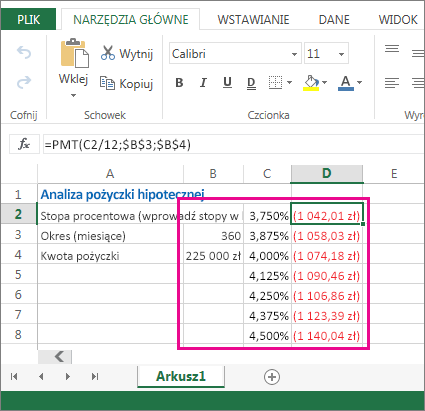Click the Borders grid icon

275,82
